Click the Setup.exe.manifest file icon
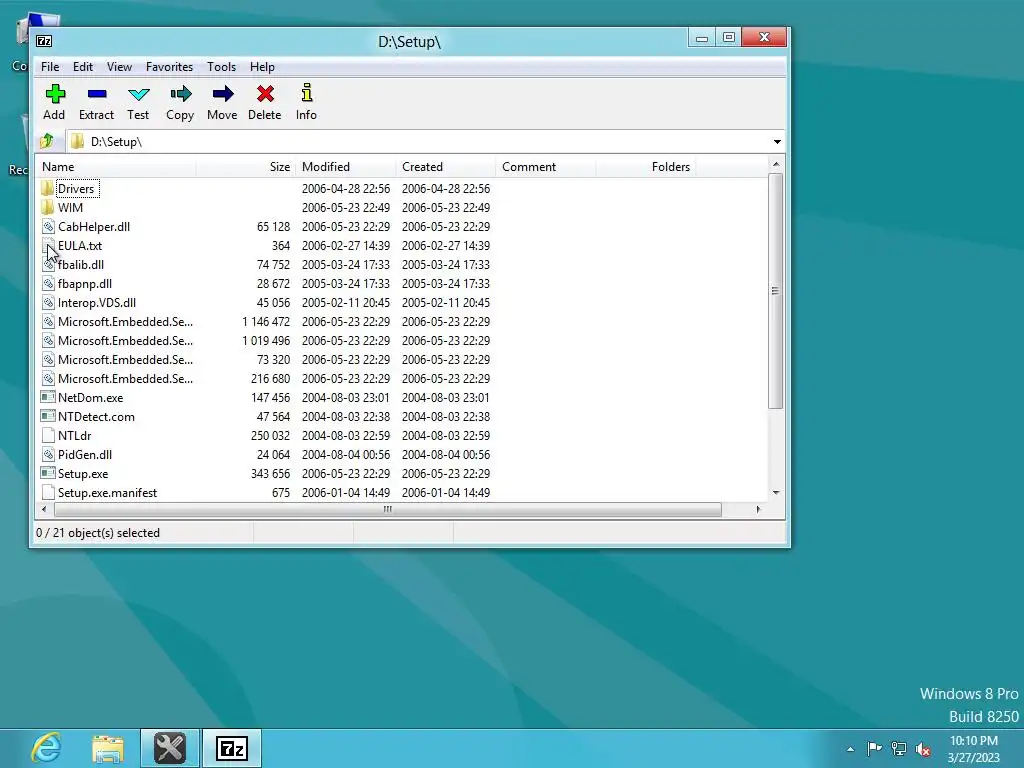The height and width of the screenshot is (768, 1024). (x=48, y=492)
